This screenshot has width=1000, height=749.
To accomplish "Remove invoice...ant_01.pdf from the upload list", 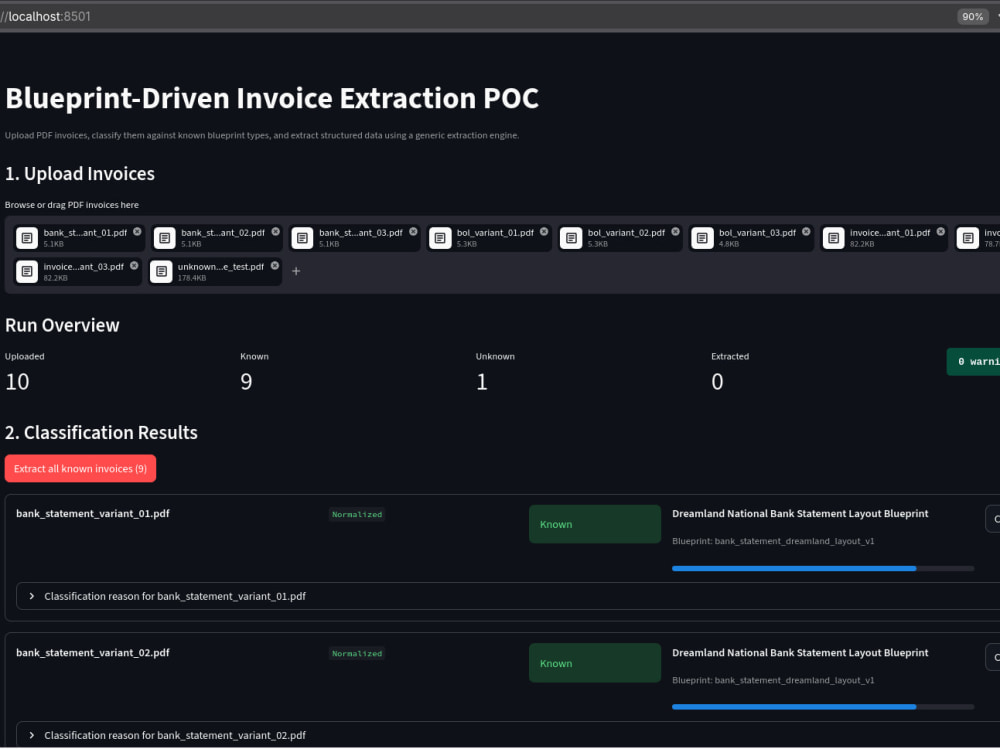I will [941, 232].
